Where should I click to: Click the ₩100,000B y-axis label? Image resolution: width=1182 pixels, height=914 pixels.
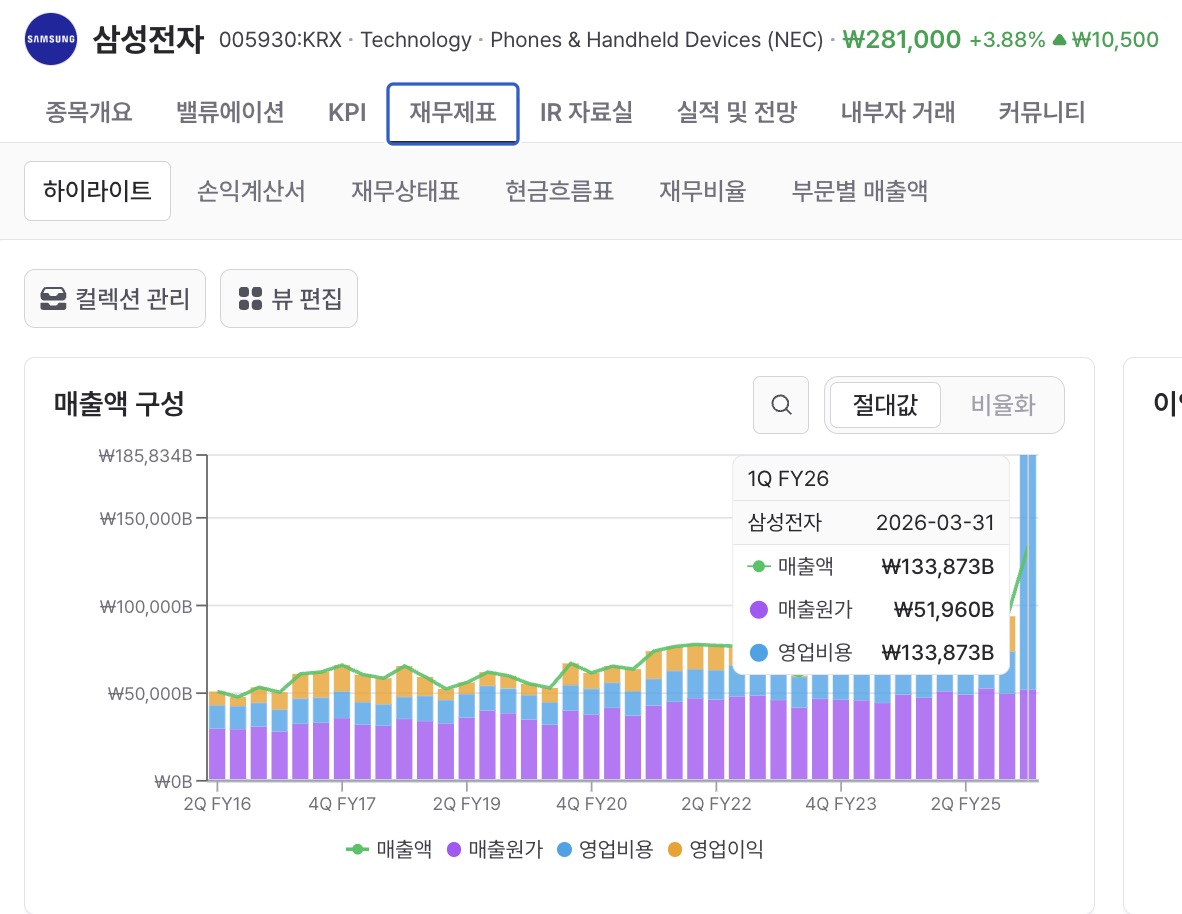coord(145,606)
